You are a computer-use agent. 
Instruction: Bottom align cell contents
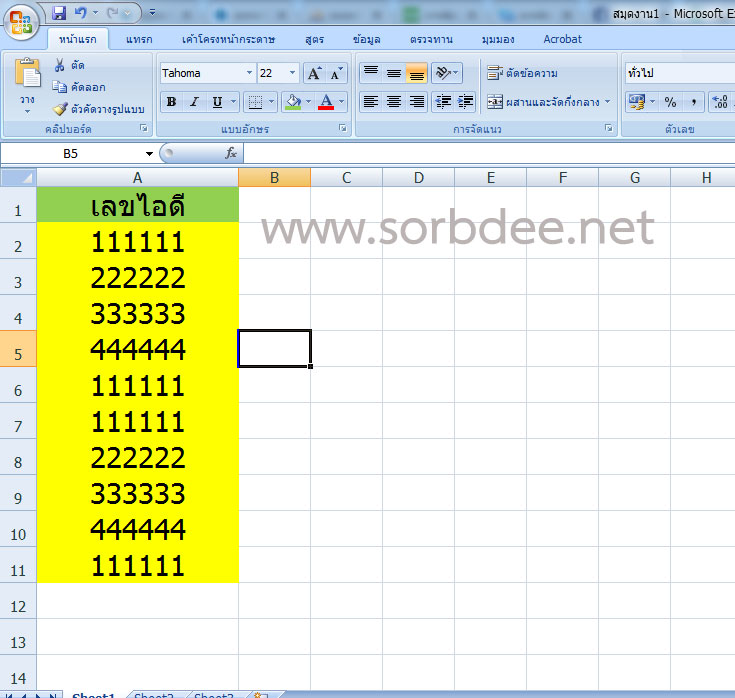[416, 73]
